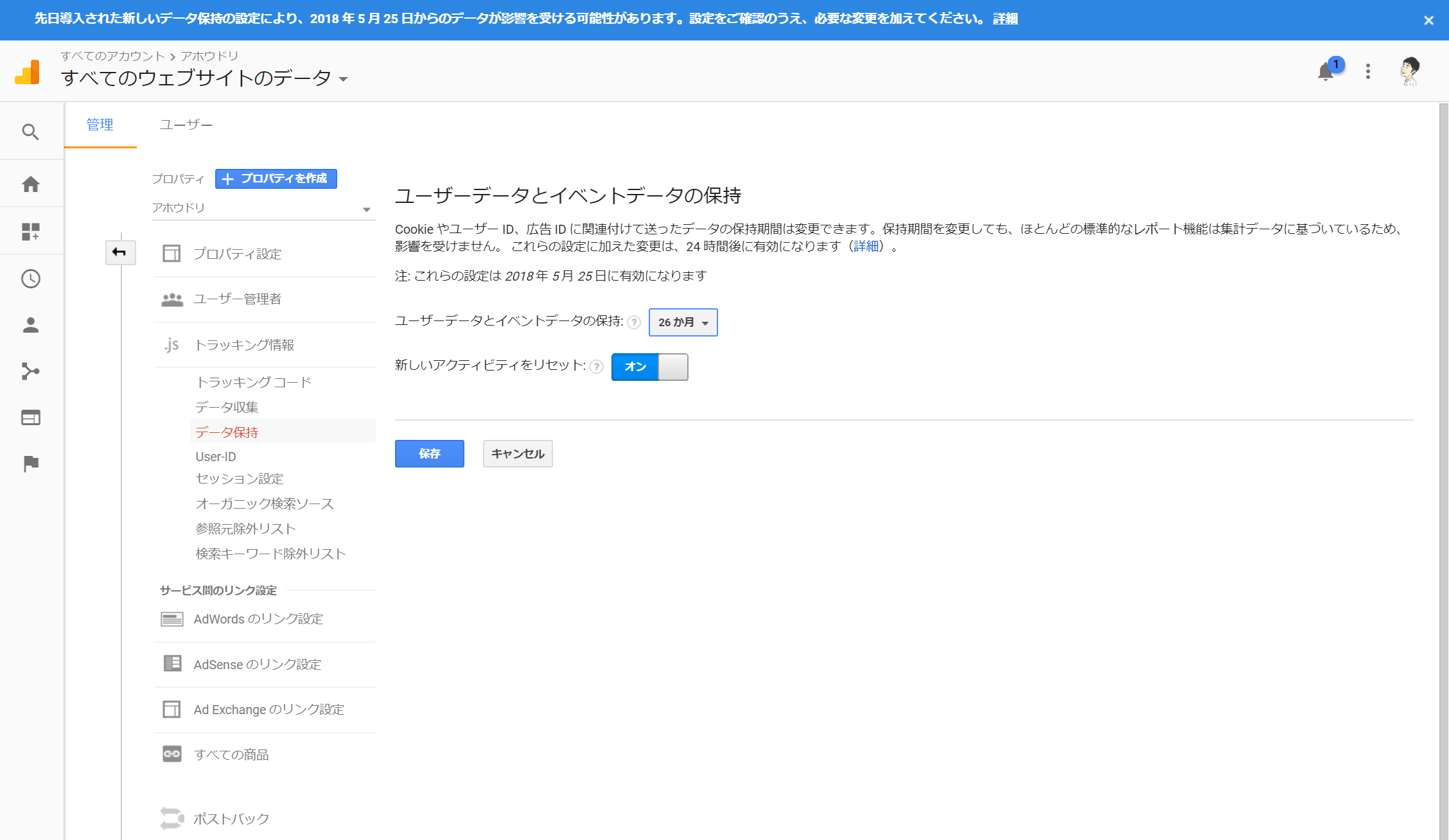The height and width of the screenshot is (840, 1449).
Task: Click the AdSense のリンク設定 icon
Action: pos(172,663)
